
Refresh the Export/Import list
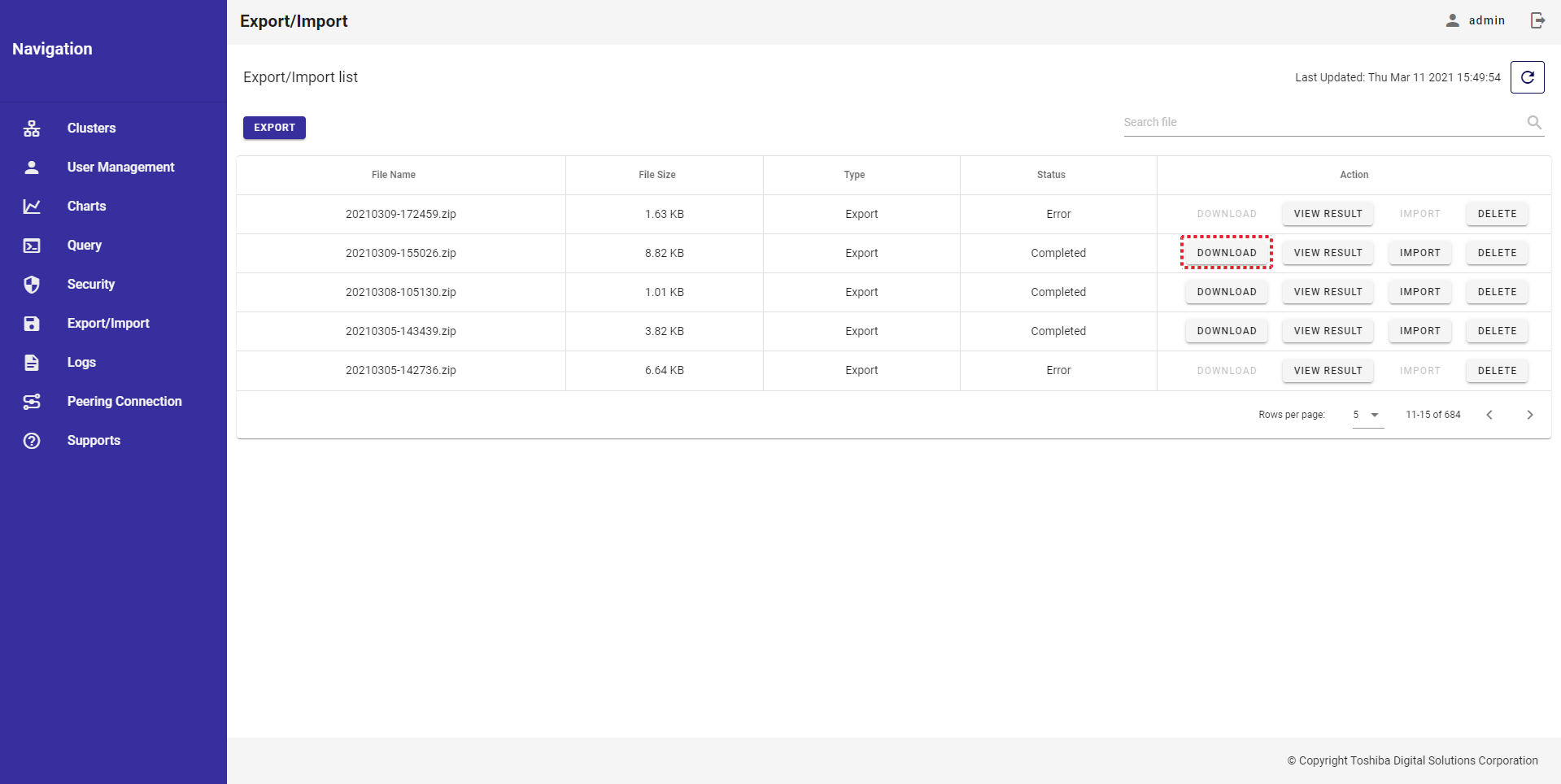click(x=1527, y=77)
